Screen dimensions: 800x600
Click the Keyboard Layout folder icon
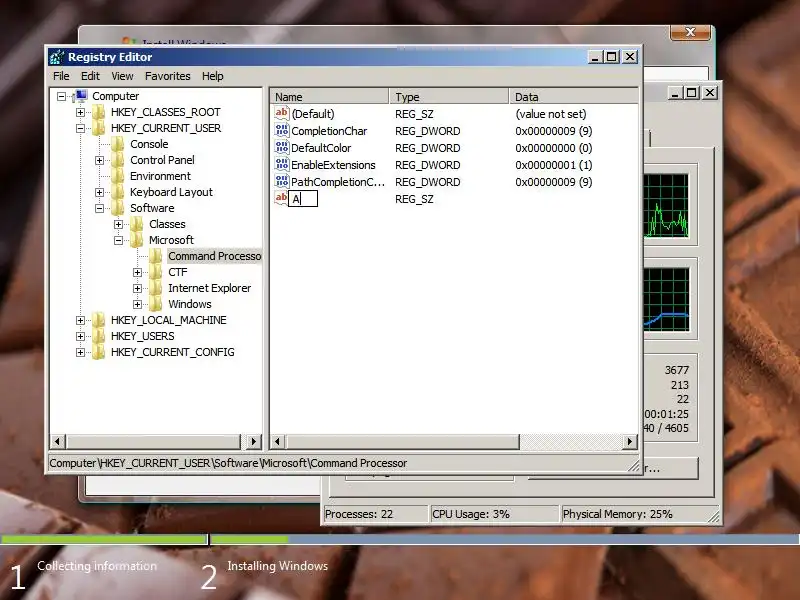118,192
